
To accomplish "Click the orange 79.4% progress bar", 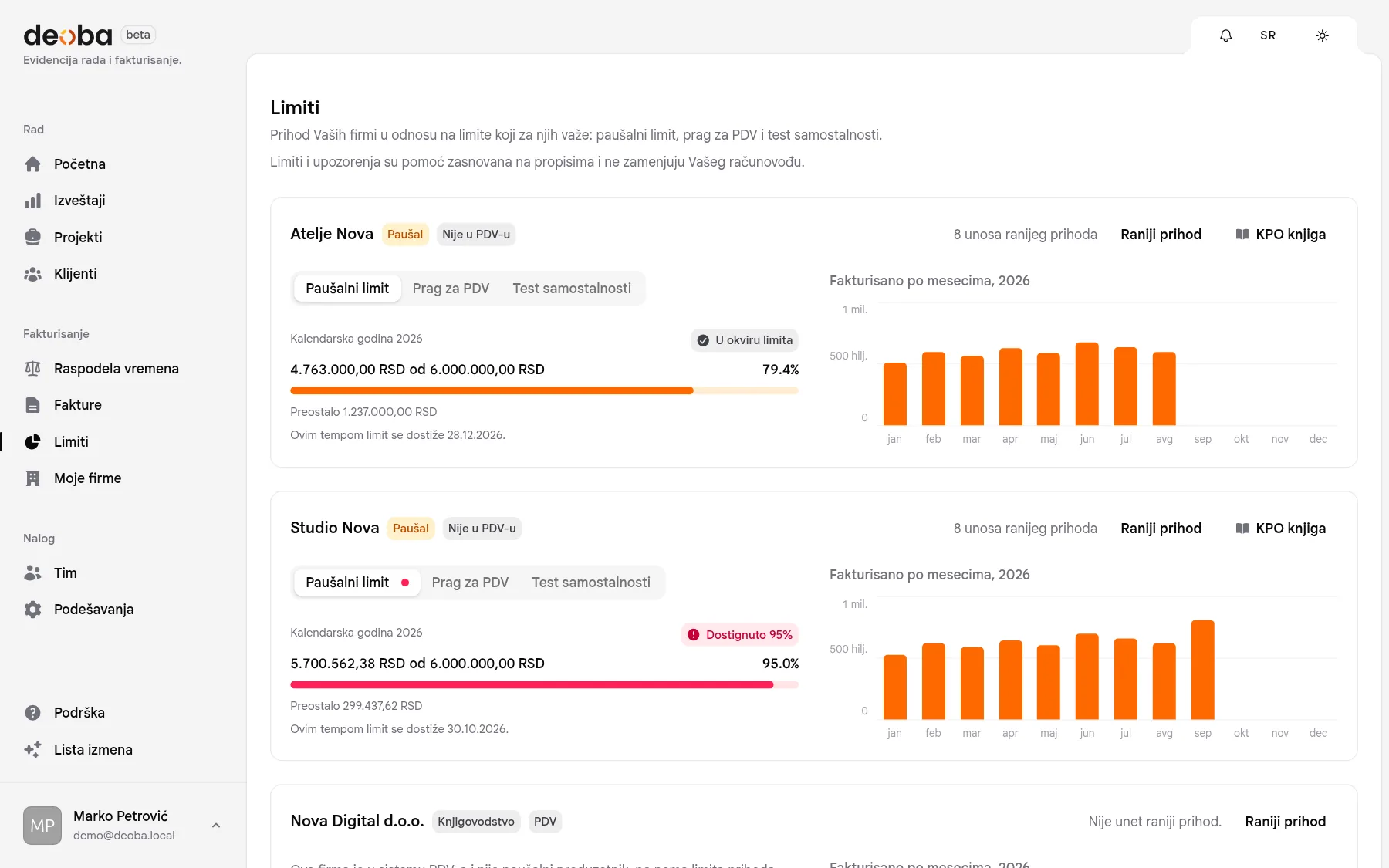I will coord(544,390).
